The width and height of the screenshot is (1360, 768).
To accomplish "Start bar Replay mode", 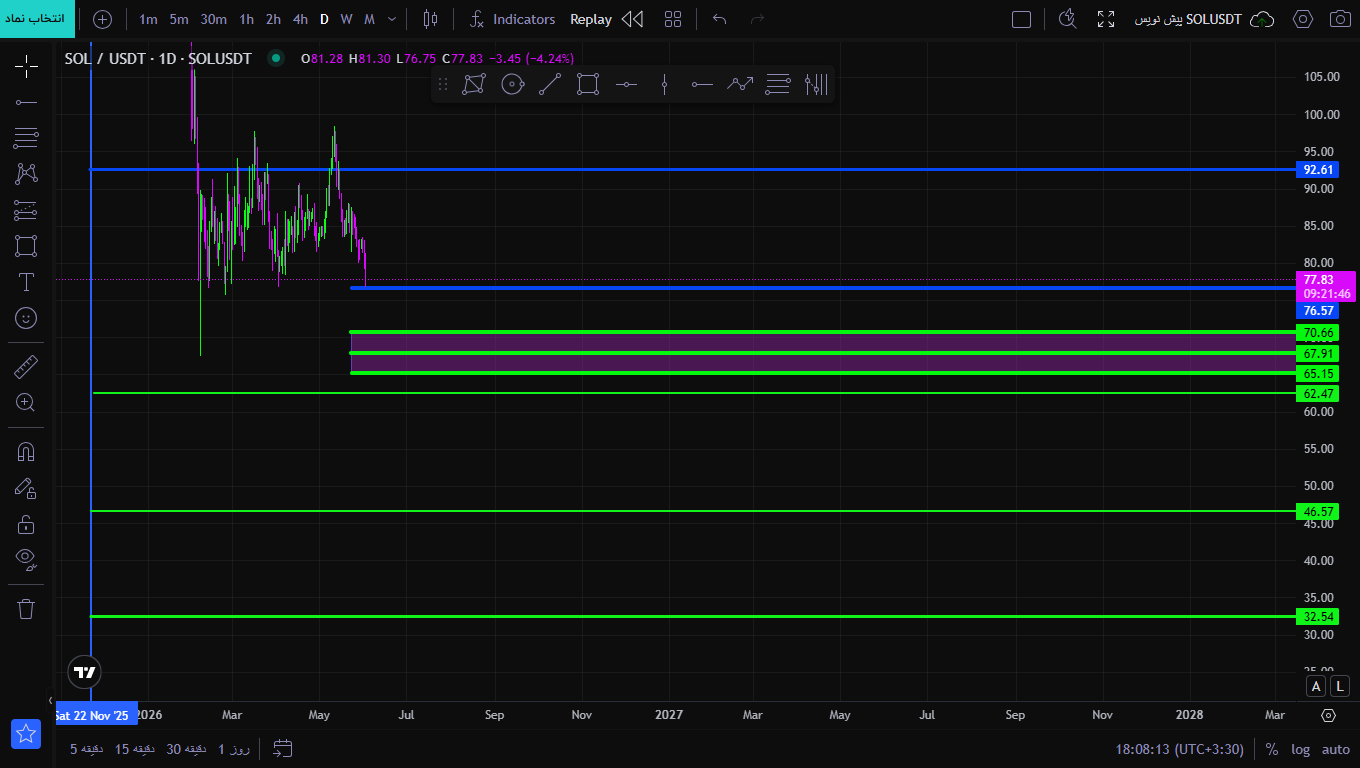I will [591, 19].
